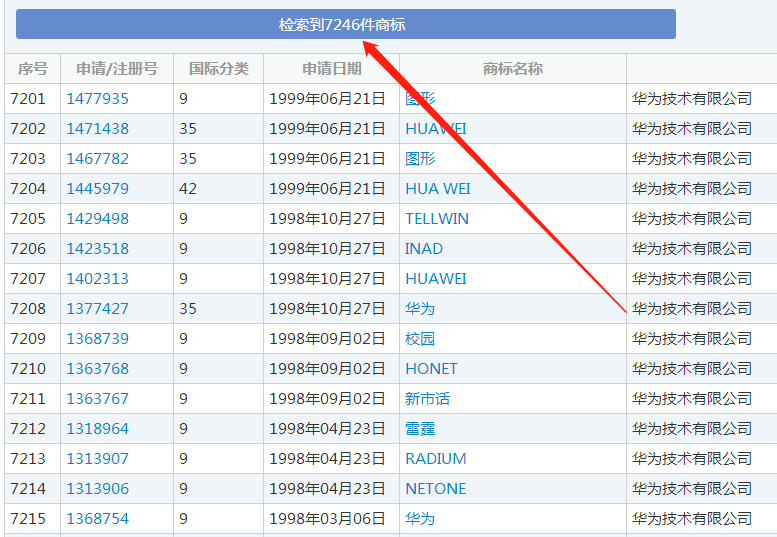Open registration number 1471438
This screenshot has height=537, width=777.
coord(98,129)
